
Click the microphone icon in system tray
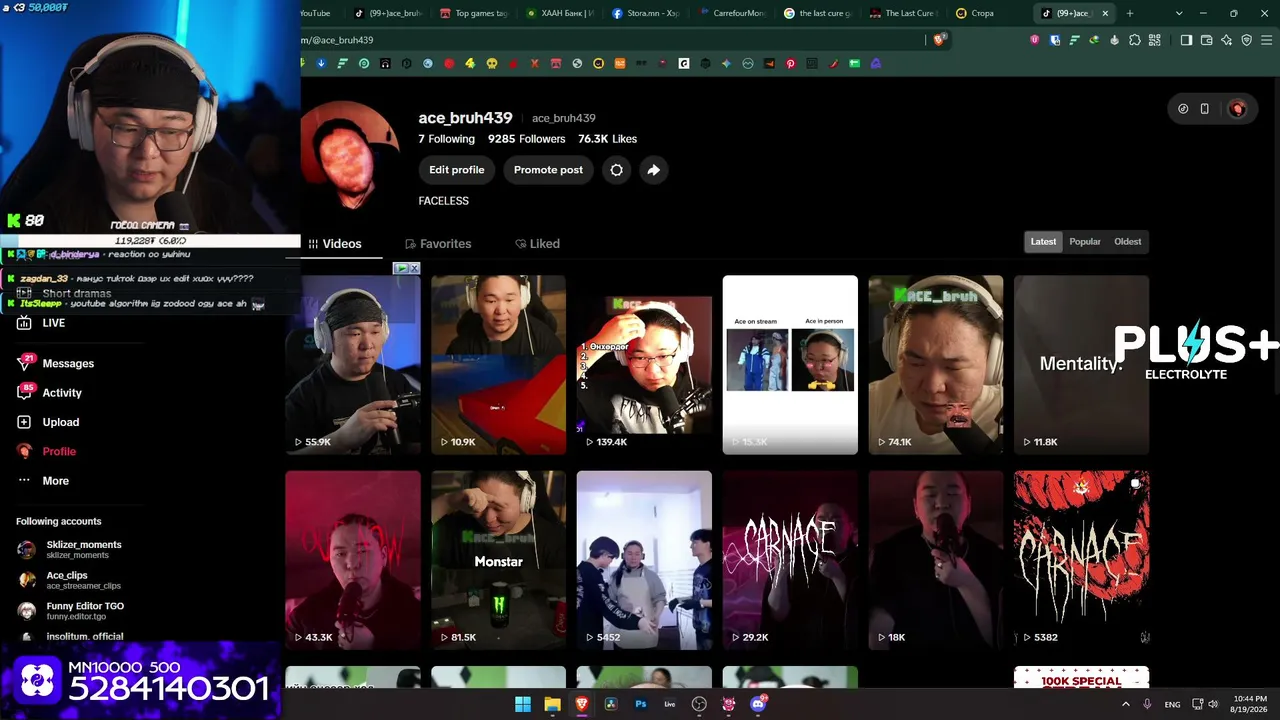click(1148, 704)
